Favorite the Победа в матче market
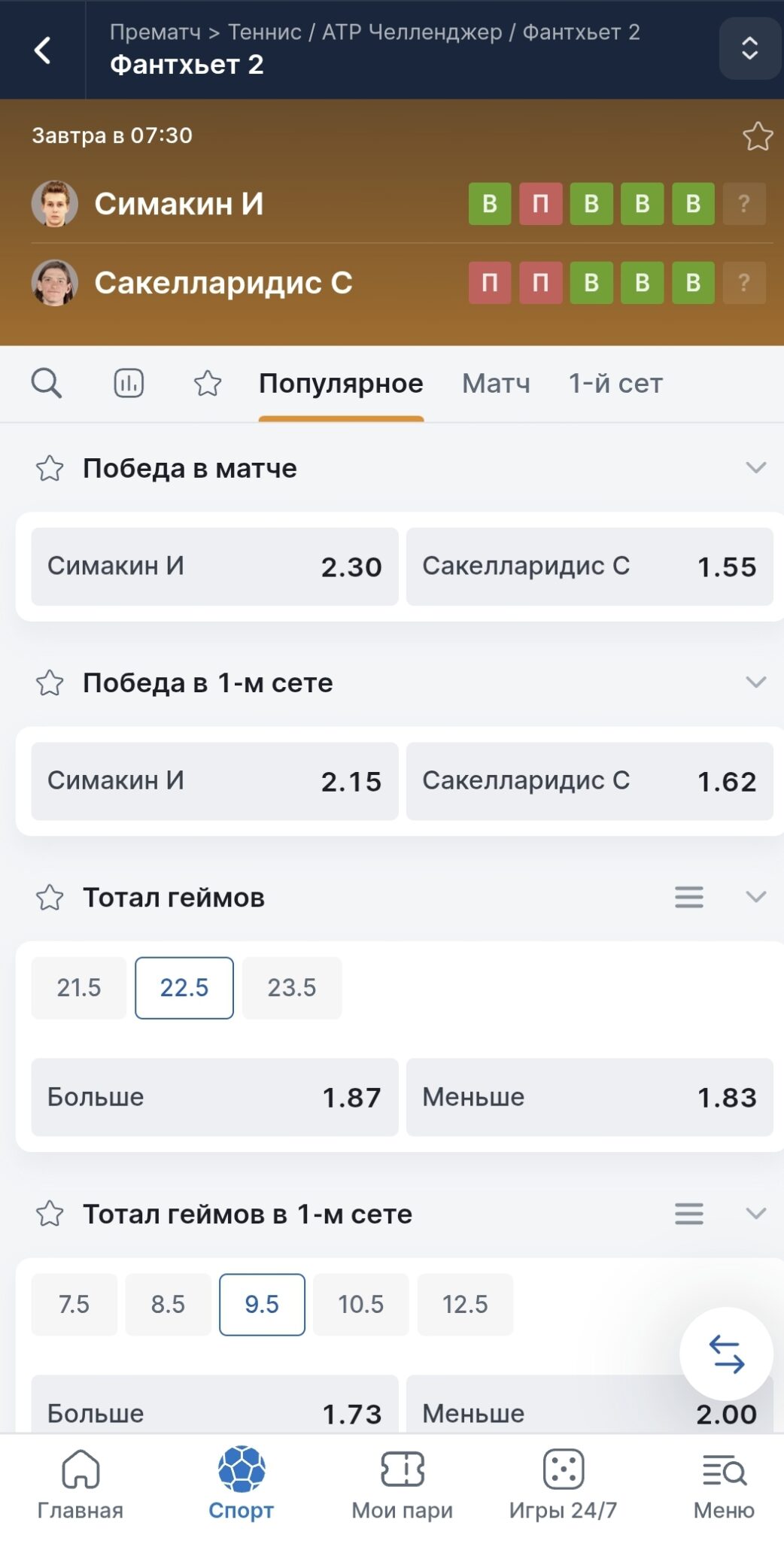This screenshot has width=784, height=1541. click(x=50, y=468)
